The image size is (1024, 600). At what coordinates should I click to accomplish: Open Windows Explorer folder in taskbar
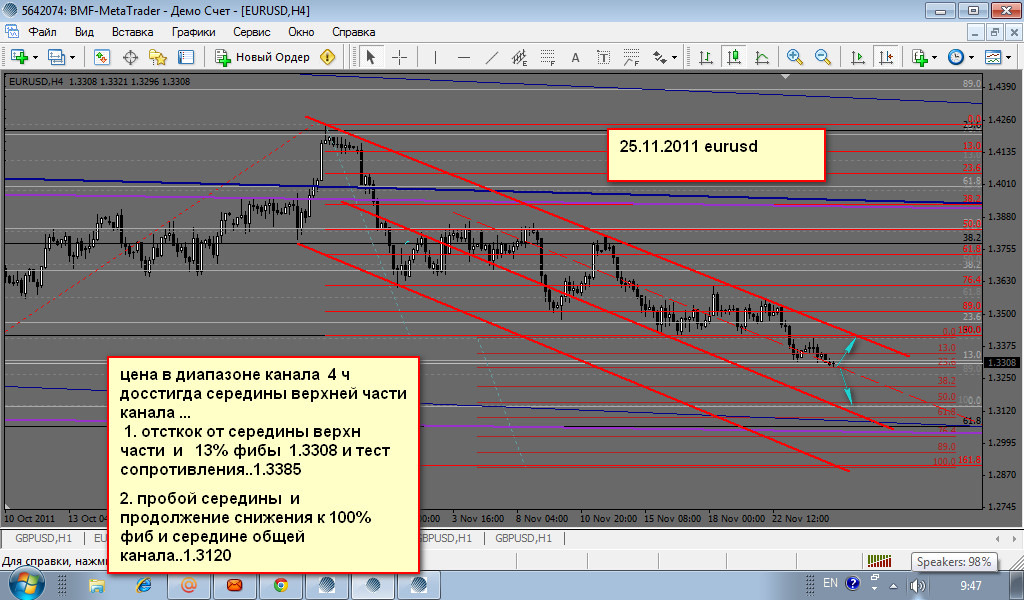(x=97, y=585)
